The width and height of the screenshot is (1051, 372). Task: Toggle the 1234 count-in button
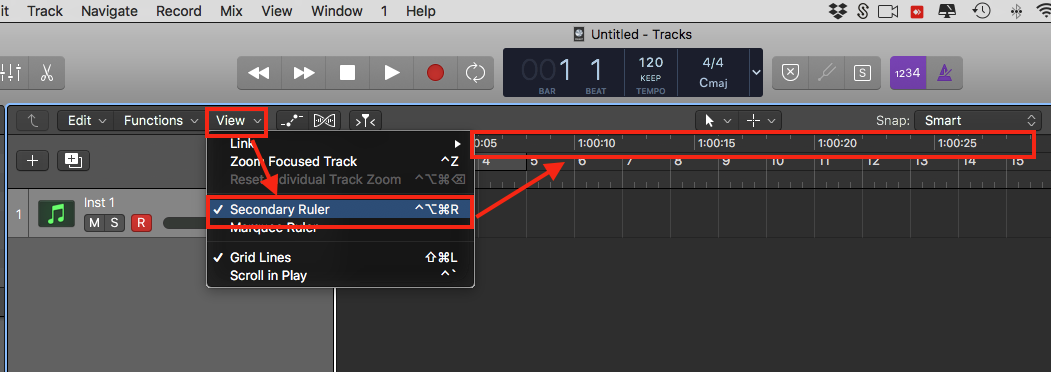(x=908, y=72)
